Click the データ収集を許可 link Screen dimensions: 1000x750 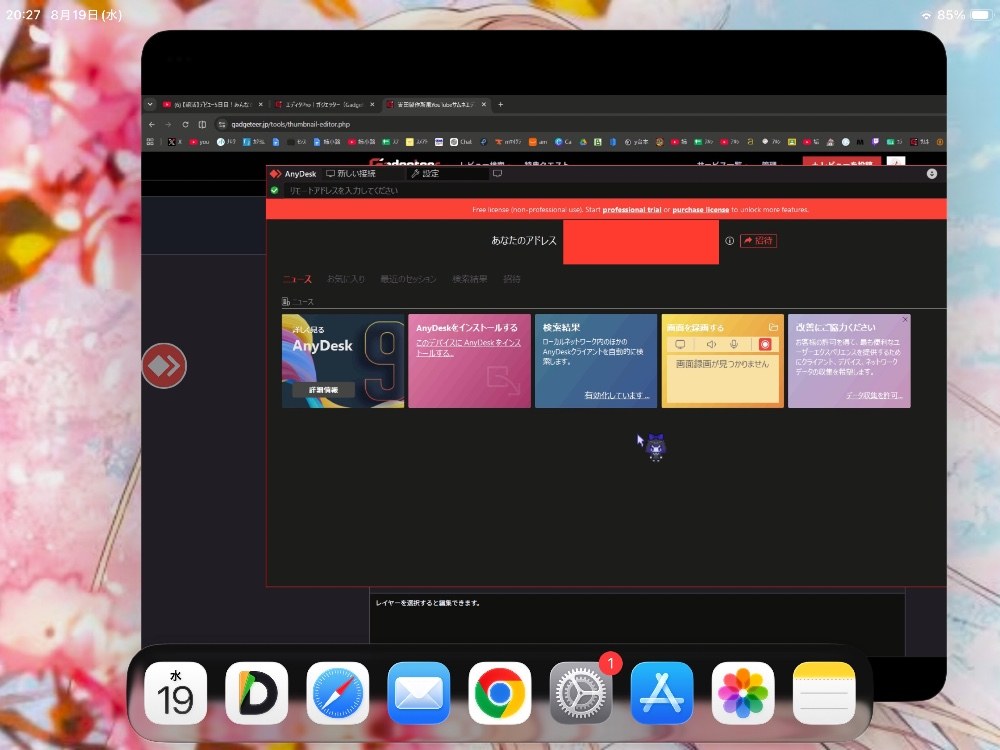(874, 395)
